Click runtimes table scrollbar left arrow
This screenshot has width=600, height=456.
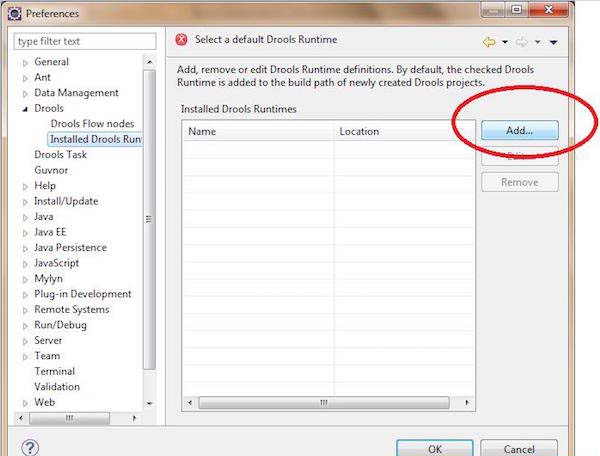190,402
